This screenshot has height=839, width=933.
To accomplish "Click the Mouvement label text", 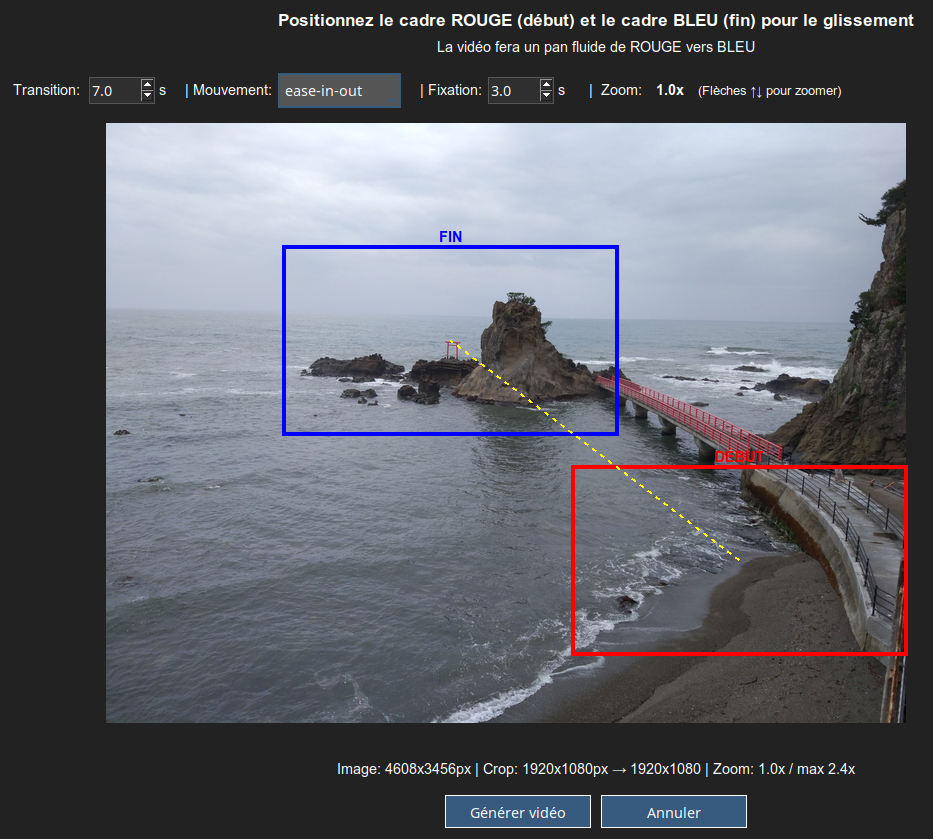I will point(232,90).
